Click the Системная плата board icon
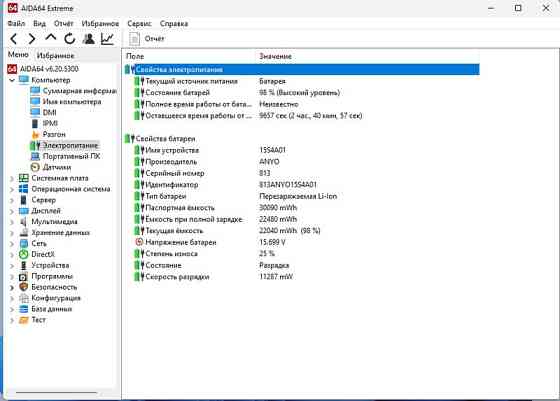Screen dimensions: 560x401 (24, 178)
